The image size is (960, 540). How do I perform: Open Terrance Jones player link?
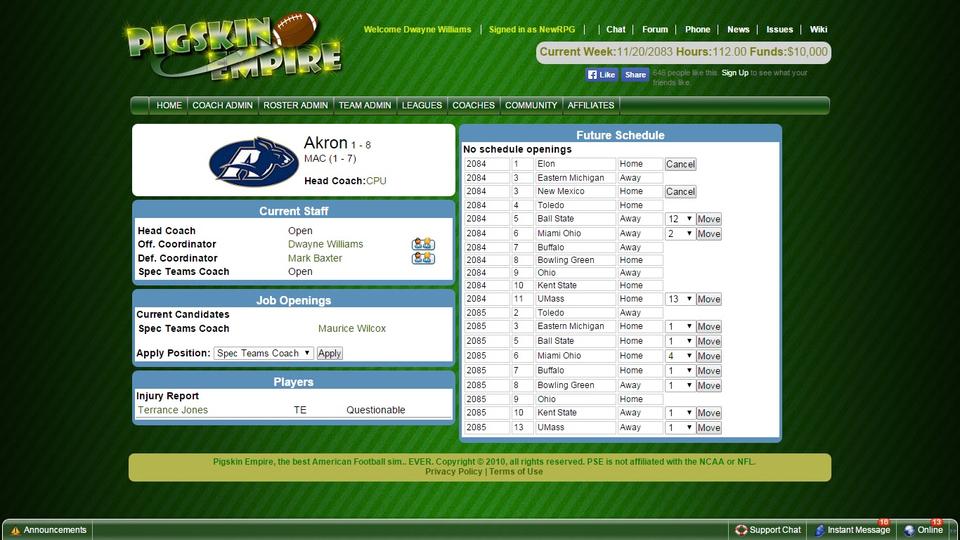172,410
